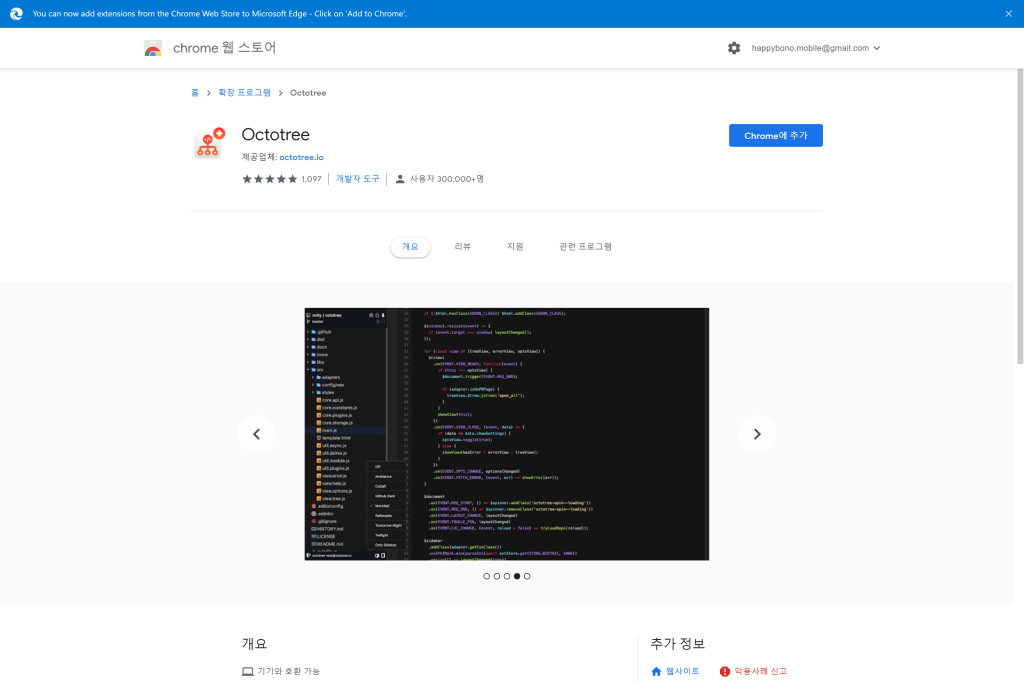Click the website home icon
Viewport: 1024px width, 682px height.
[x=656, y=672]
